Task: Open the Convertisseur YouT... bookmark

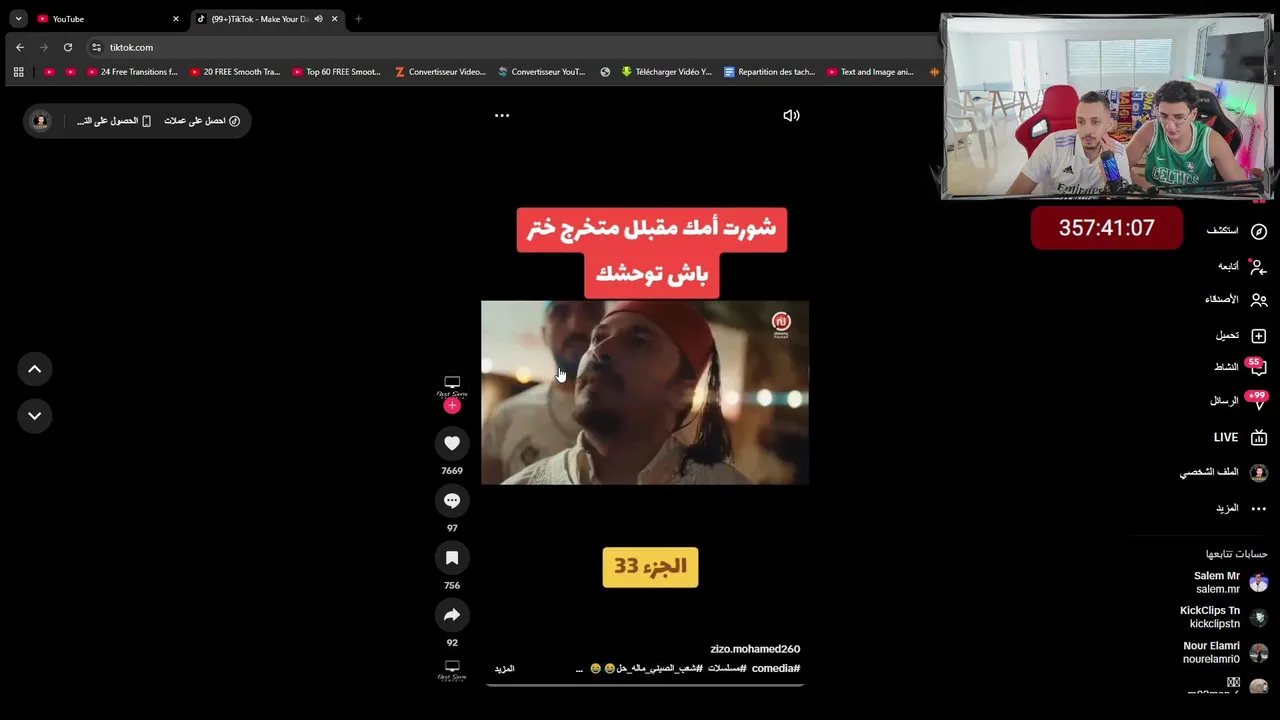Action: click(542, 72)
